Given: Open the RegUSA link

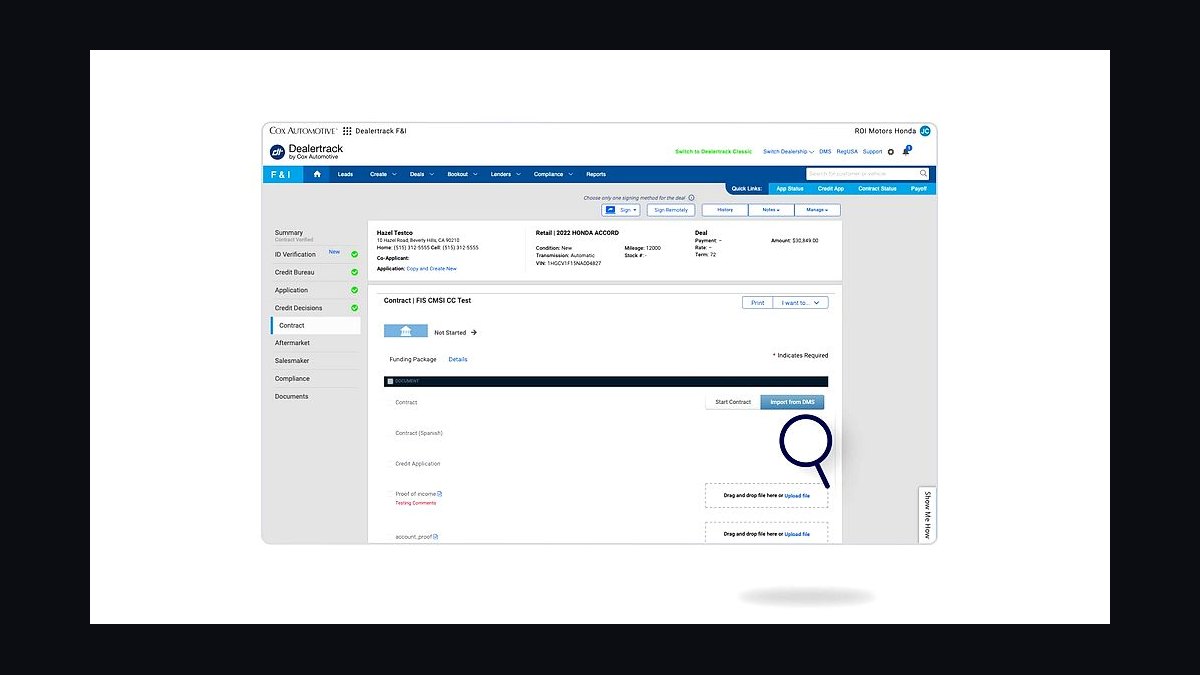Looking at the screenshot, I should 847,152.
